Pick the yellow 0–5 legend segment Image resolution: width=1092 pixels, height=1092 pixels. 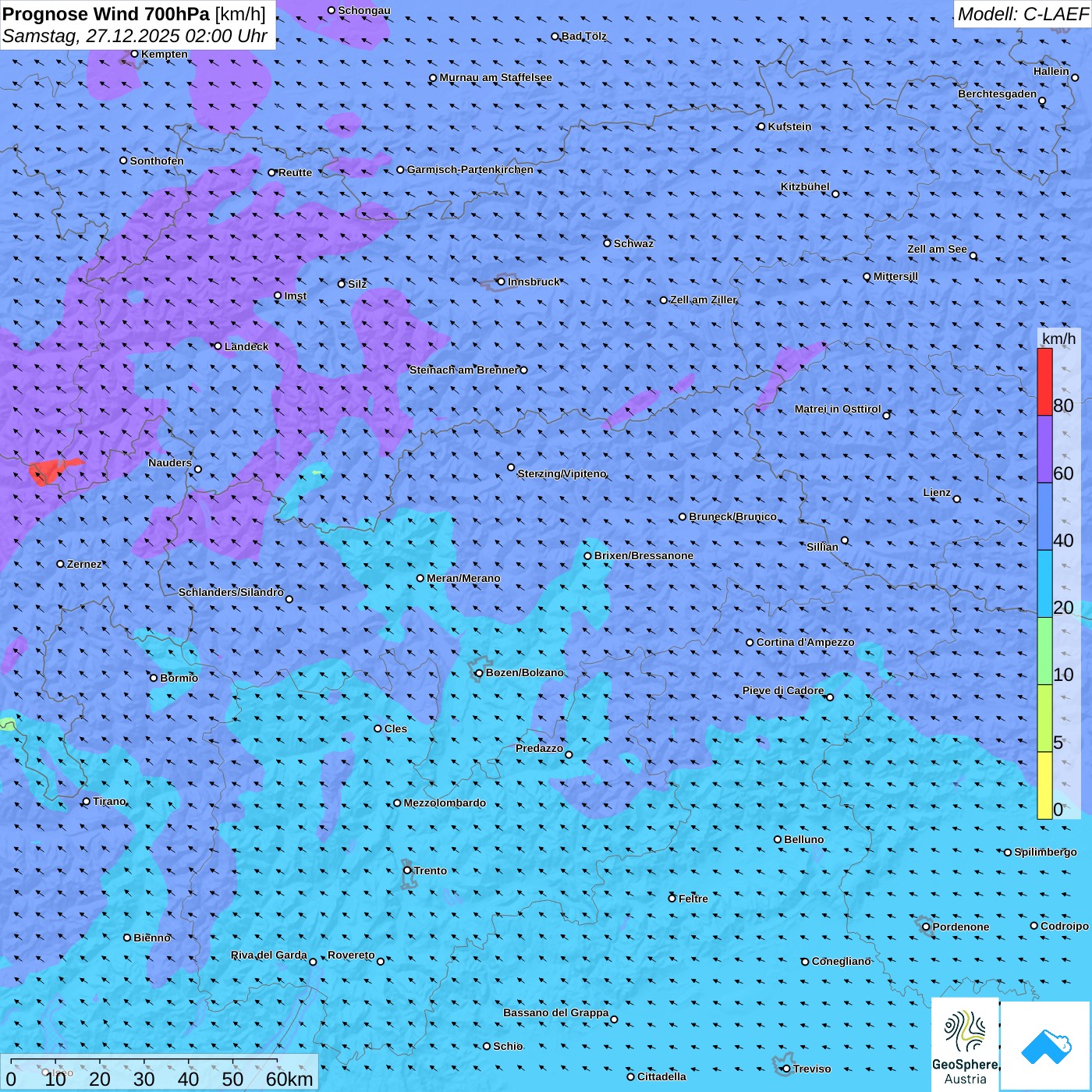[x=1044, y=785]
